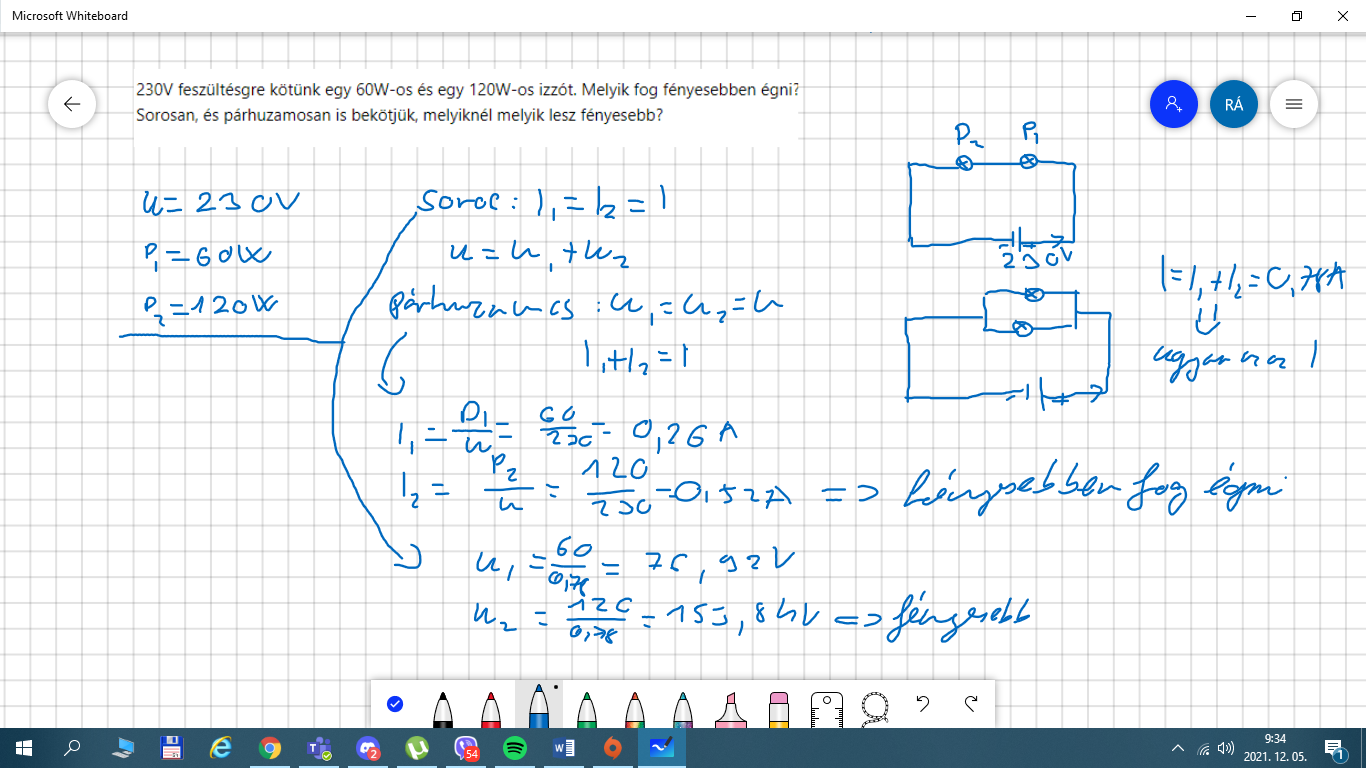The height and width of the screenshot is (768, 1366).
Task: Choose the rainbow pen tool
Action: pyautogui.click(x=636, y=708)
